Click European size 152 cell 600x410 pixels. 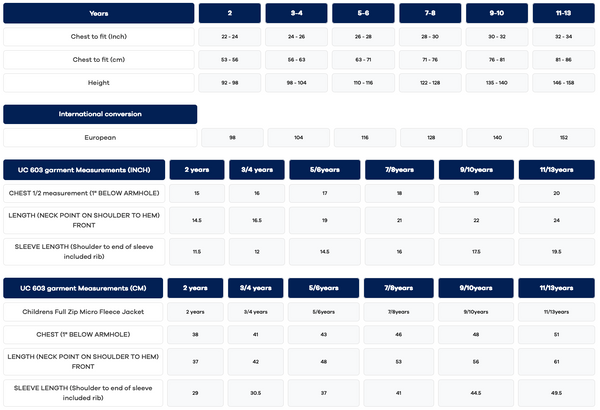point(564,138)
